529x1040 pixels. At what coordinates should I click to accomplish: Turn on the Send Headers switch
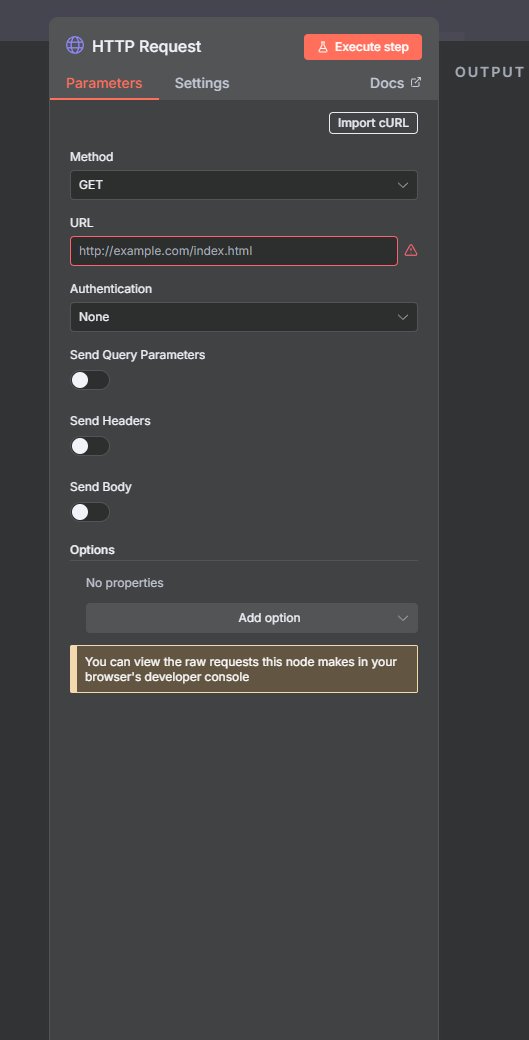(x=90, y=446)
